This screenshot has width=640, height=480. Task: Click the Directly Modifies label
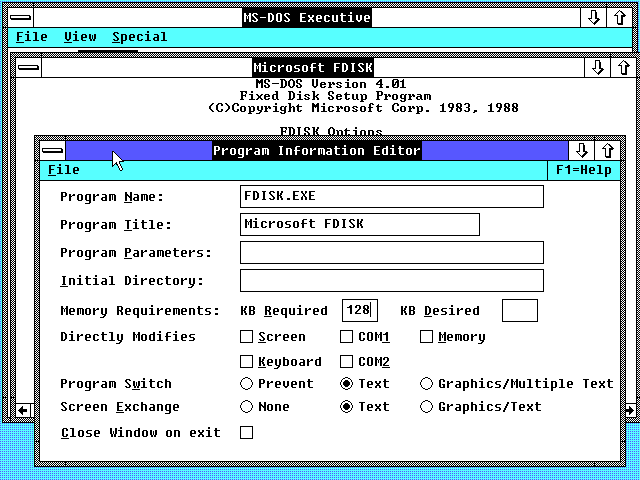[x=128, y=337]
